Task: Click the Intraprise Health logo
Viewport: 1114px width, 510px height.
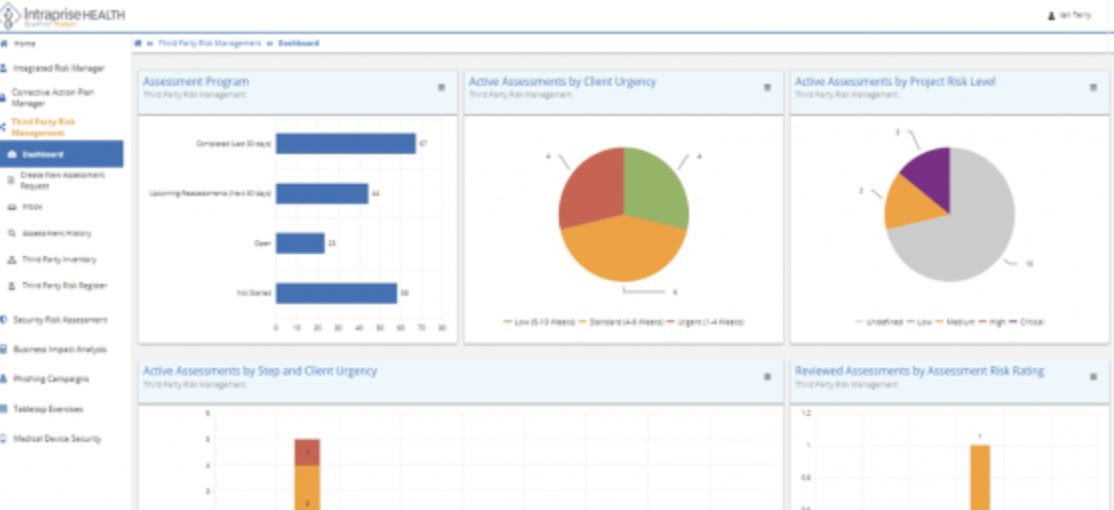Action: click(x=63, y=16)
